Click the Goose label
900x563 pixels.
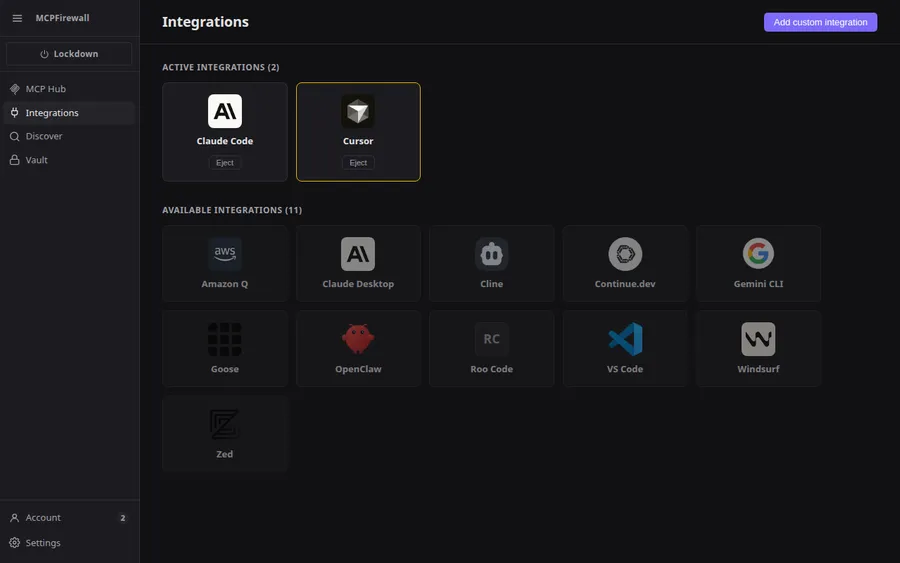(x=225, y=369)
